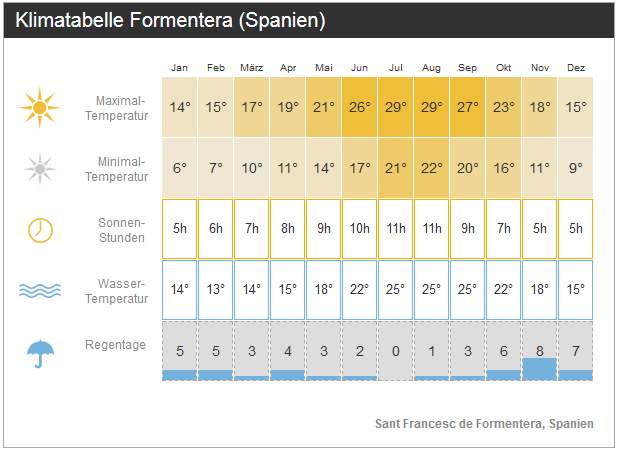Click the Maximal-Temperatur row label
The height and width of the screenshot is (450, 619).
(122, 108)
